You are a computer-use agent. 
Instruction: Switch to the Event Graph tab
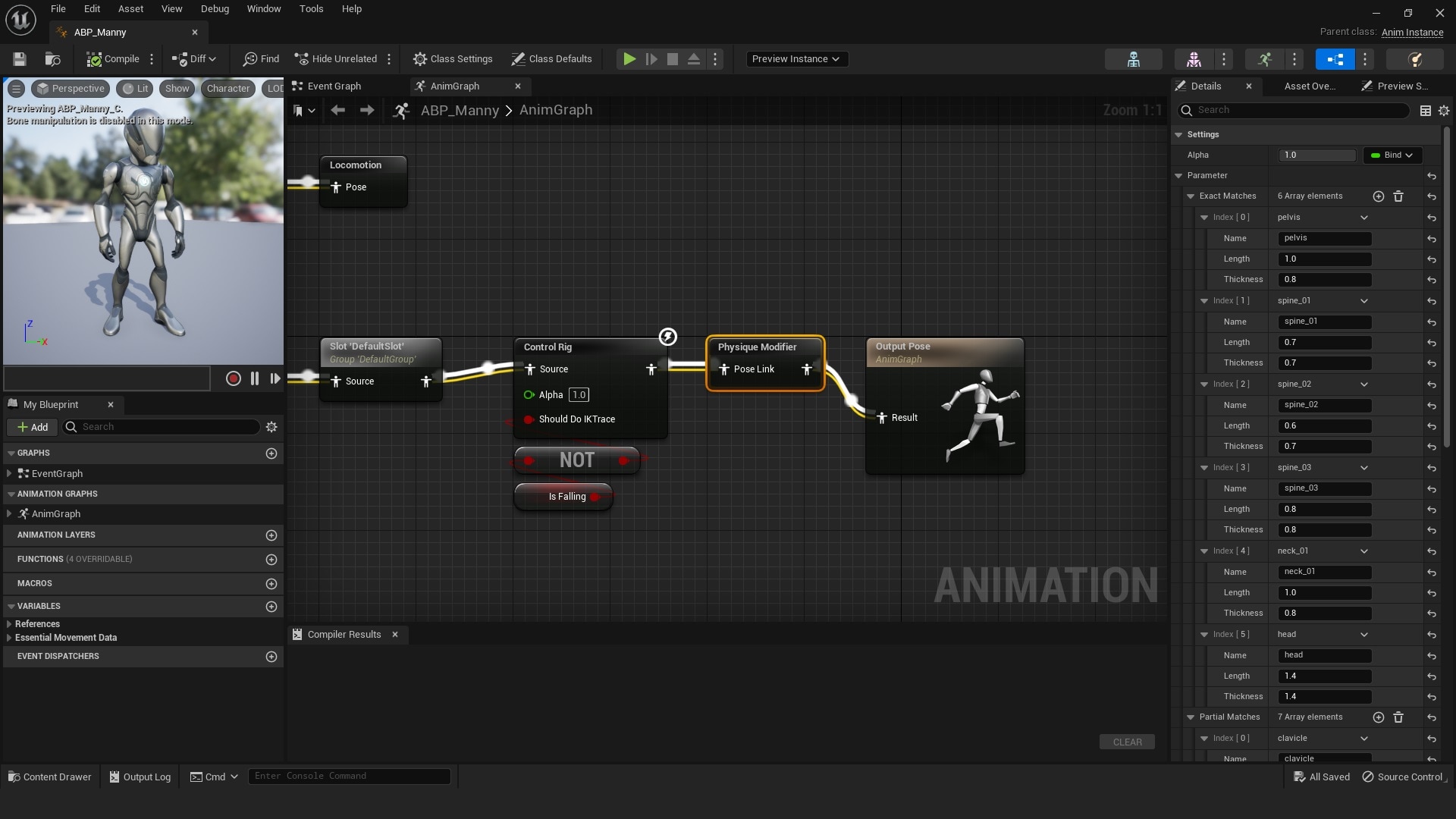click(334, 86)
